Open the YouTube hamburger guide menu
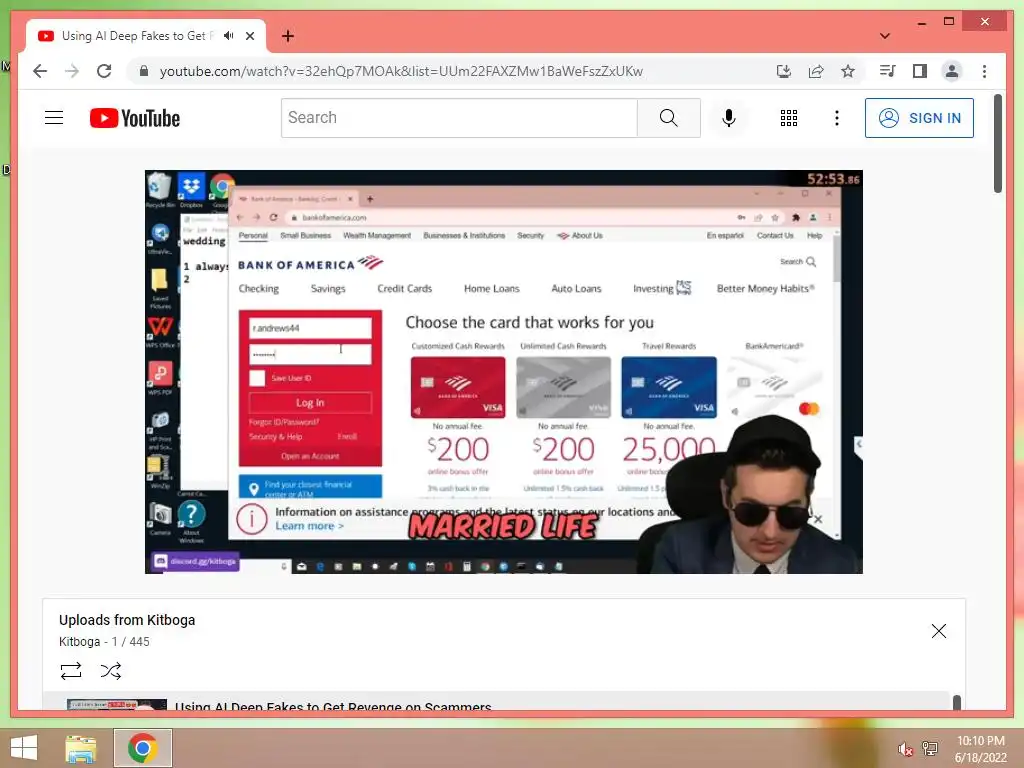This screenshot has height=768, width=1024. click(x=54, y=118)
